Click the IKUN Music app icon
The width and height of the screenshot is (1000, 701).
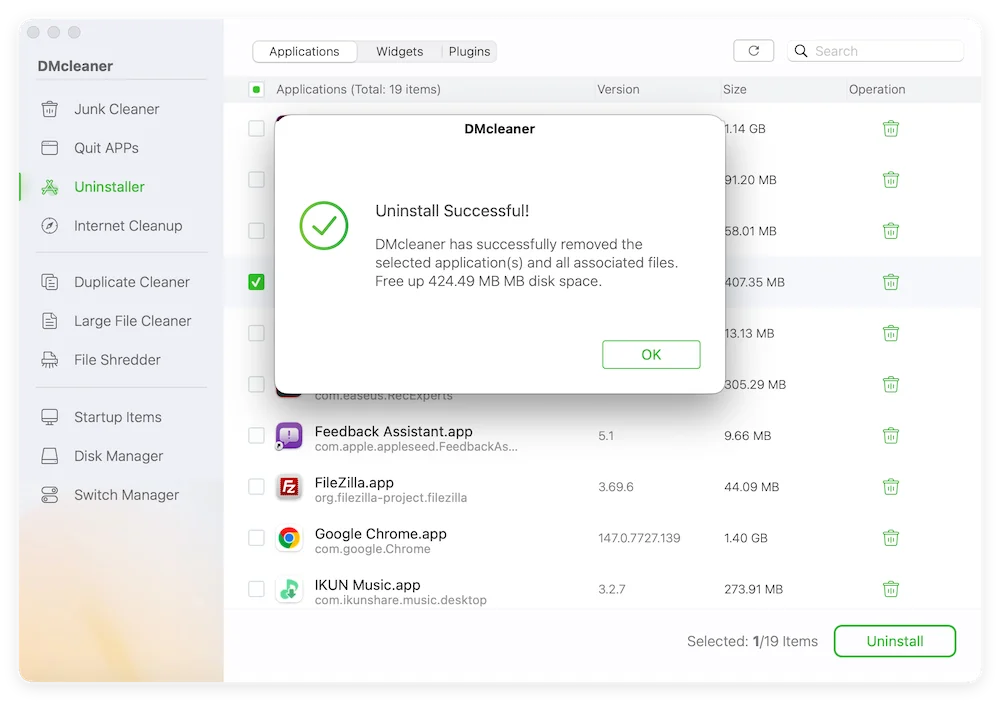(289, 589)
